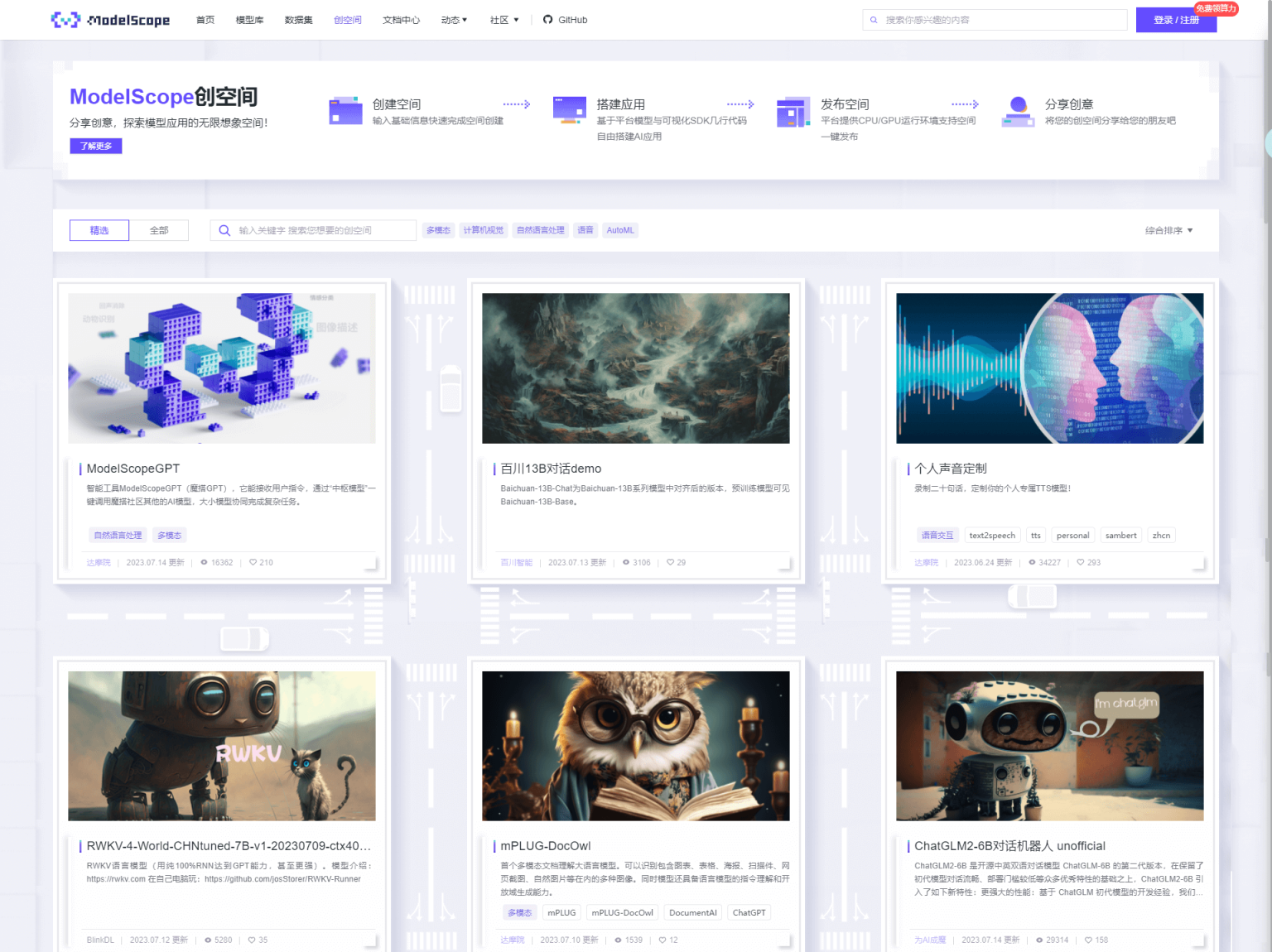Screen dimensions: 1272x952
Task: Click the 搭建应用 monitor icon
Action: tap(569, 109)
